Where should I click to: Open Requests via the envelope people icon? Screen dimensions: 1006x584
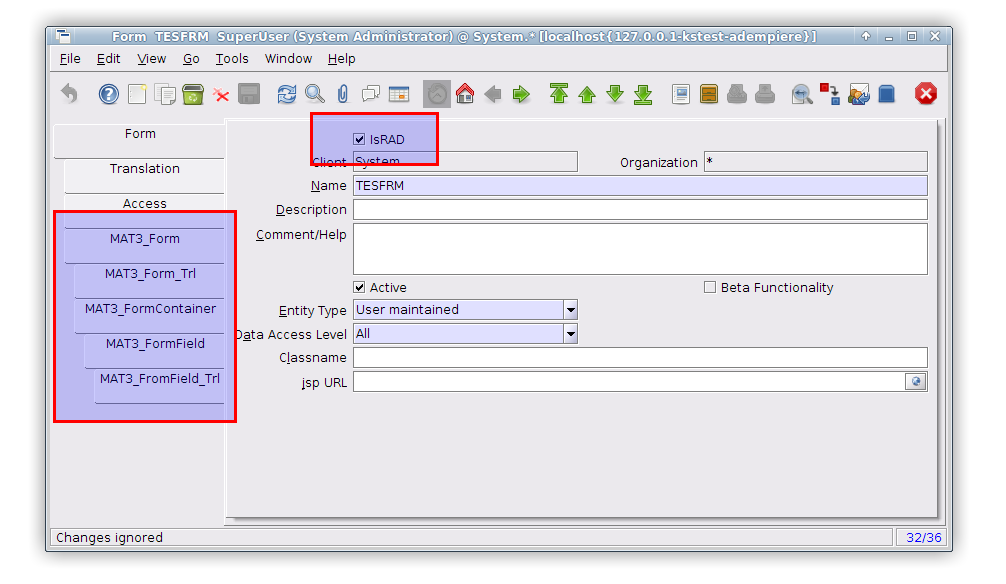858,94
